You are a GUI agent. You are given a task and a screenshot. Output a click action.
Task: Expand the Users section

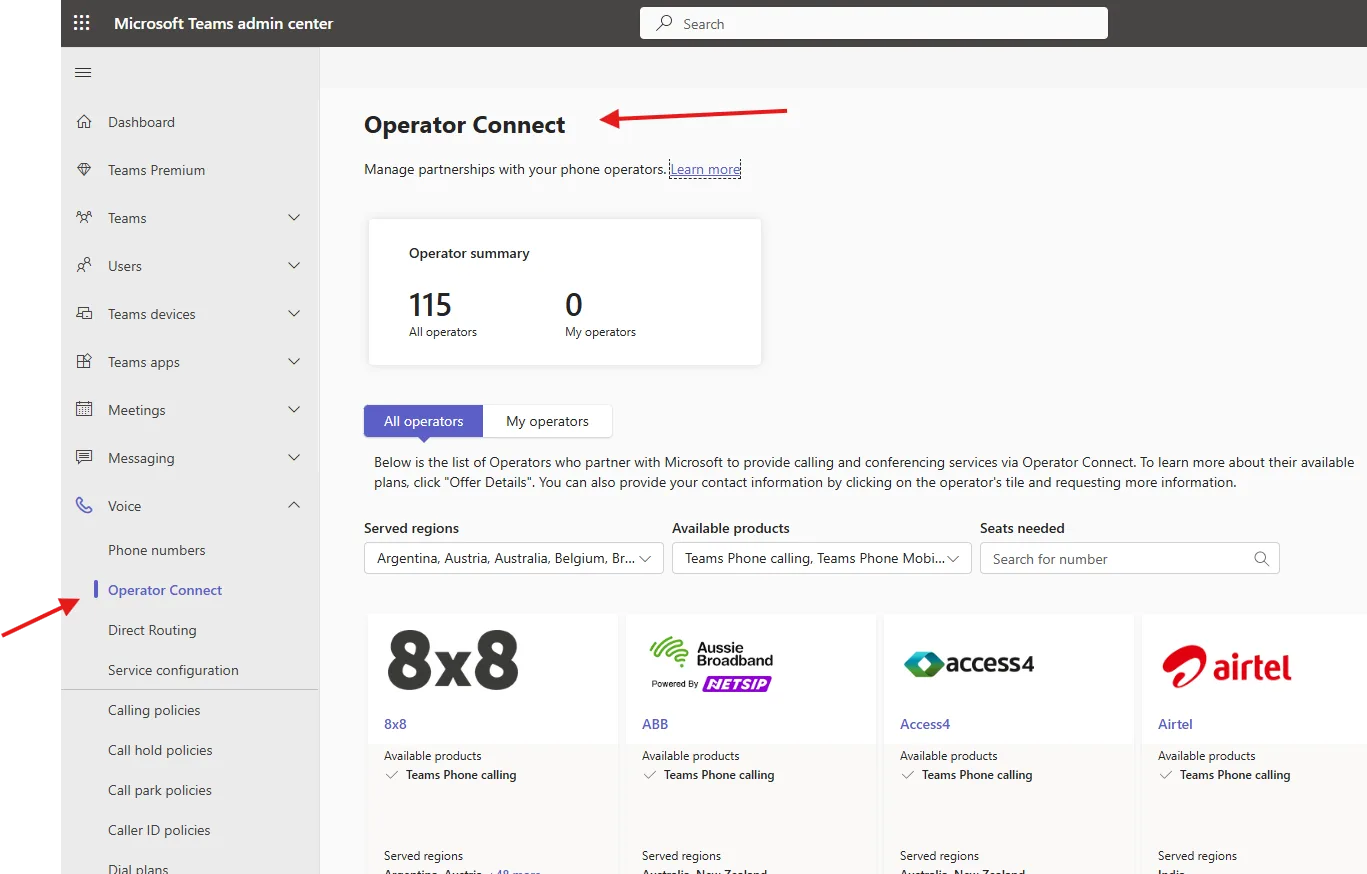click(293, 265)
